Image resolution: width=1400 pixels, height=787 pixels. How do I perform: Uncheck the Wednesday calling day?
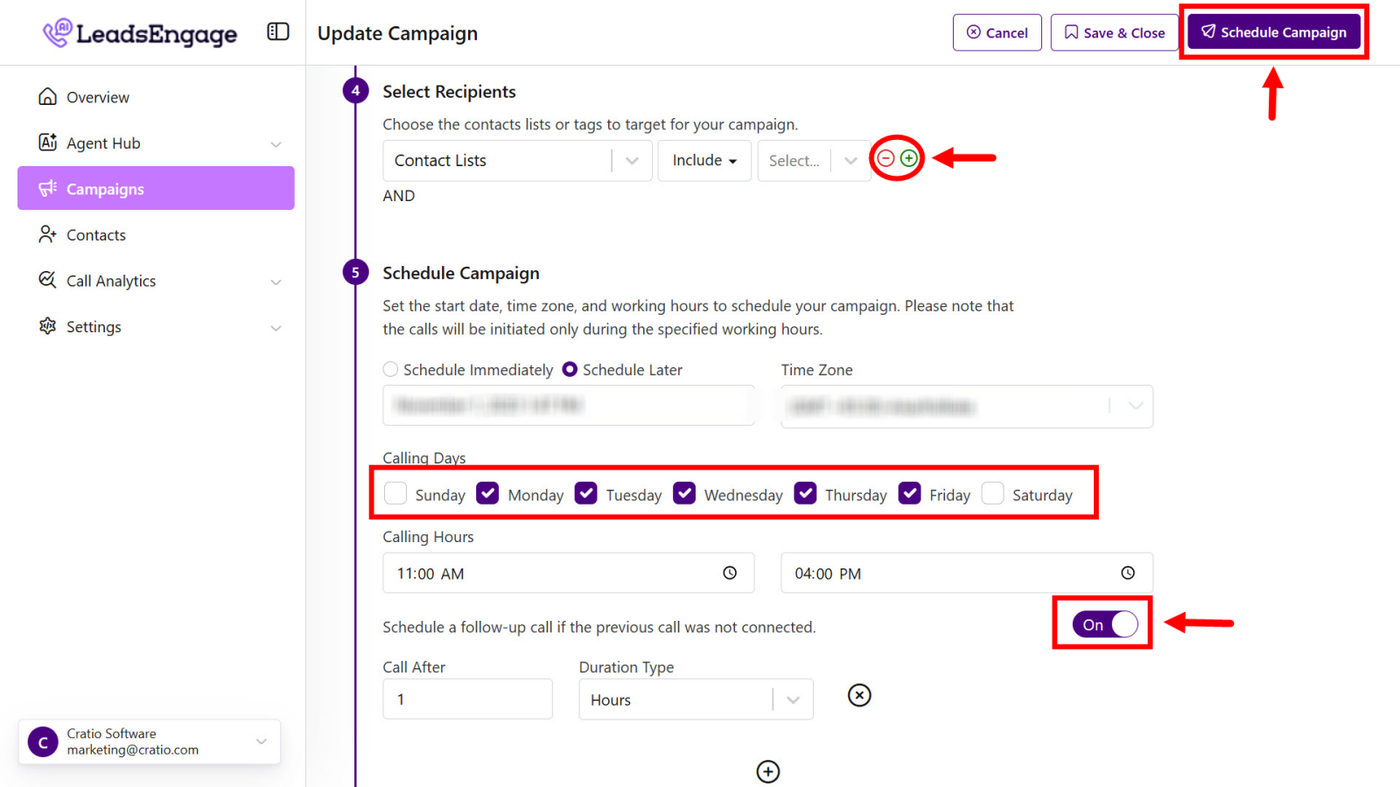(x=685, y=494)
